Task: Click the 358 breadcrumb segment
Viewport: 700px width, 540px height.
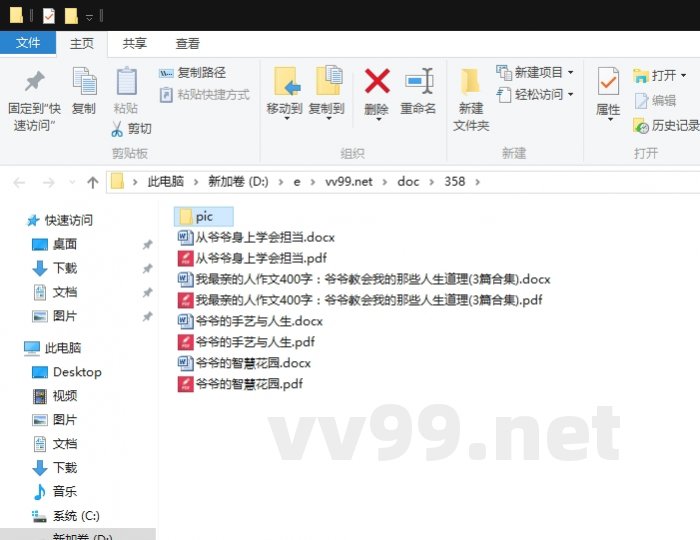Action: (x=454, y=182)
